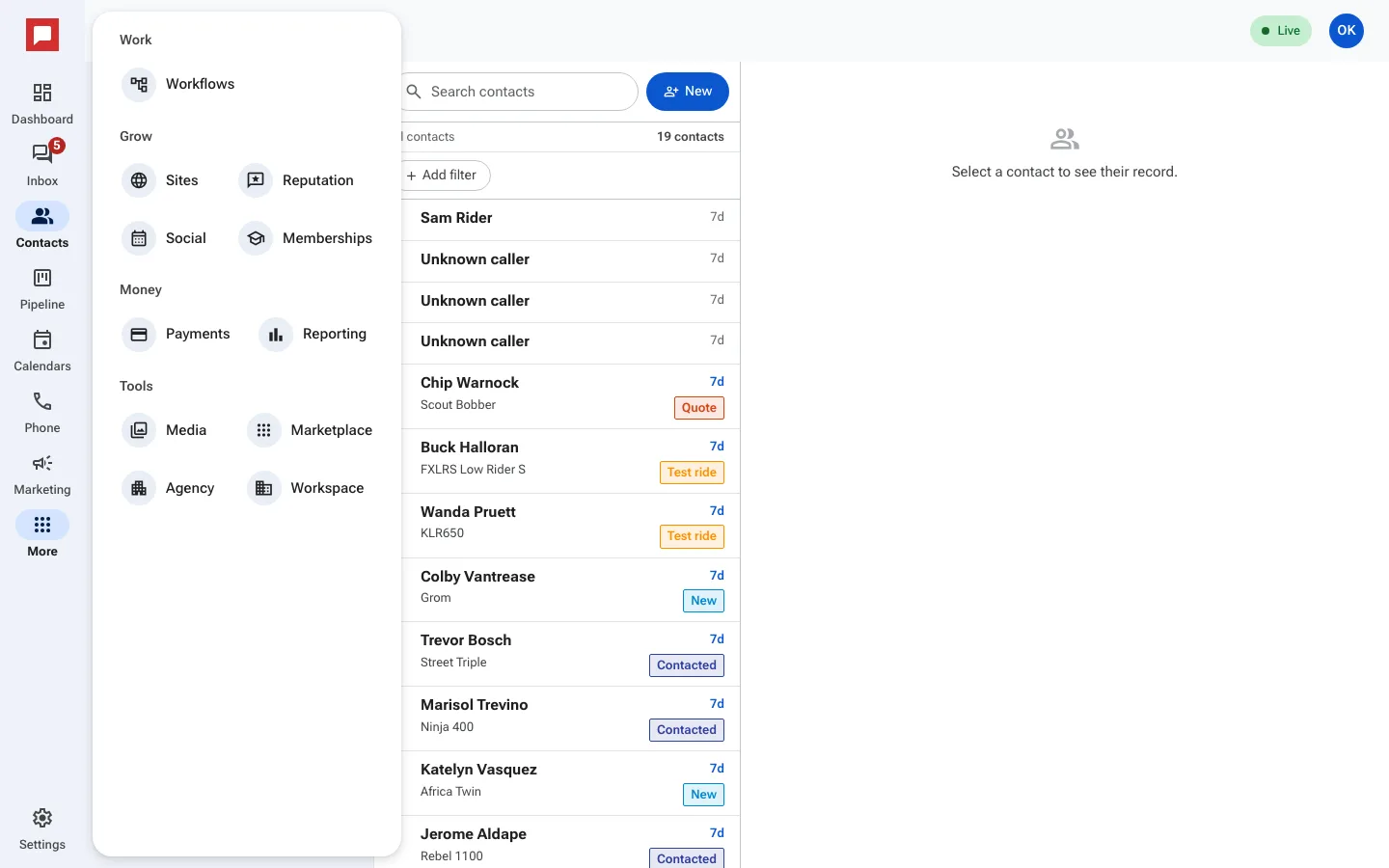Open Reputation from the Grow group
This screenshot has width=1389, height=868.
click(x=296, y=180)
